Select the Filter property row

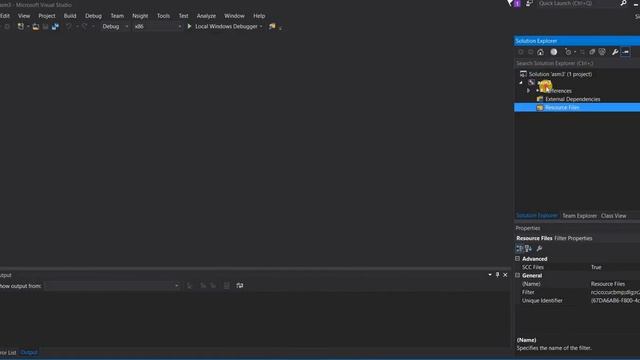(577, 292)
